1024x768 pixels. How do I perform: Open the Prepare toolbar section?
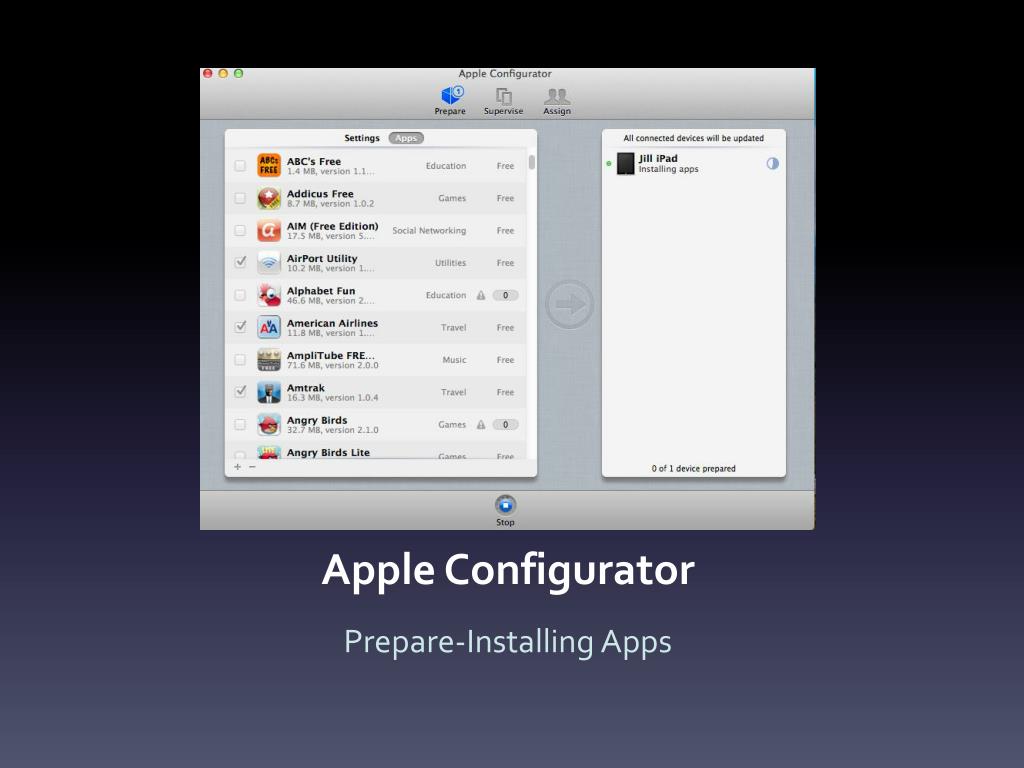point(450,101)
